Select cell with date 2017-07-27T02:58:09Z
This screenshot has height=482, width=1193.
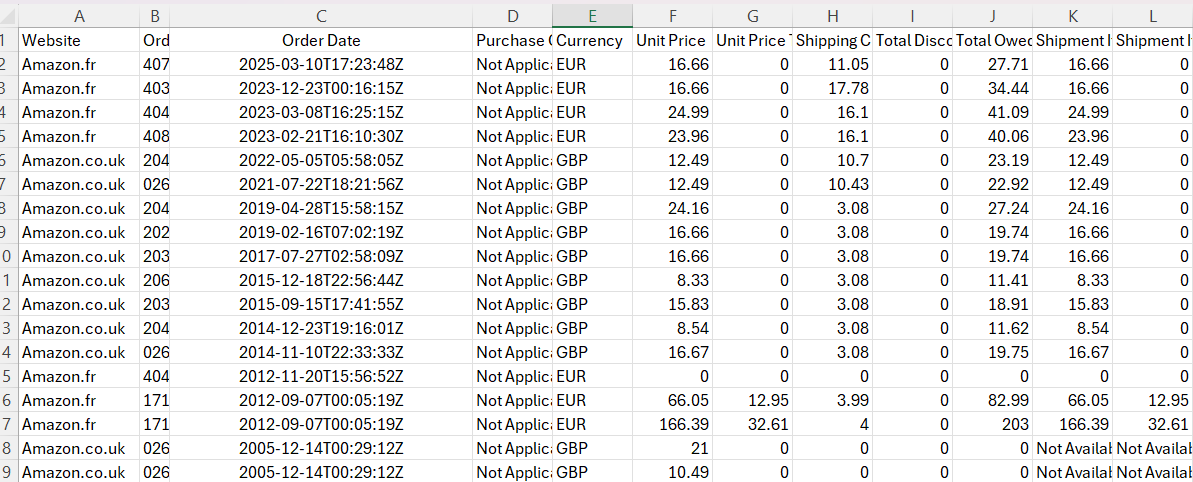pos(321,256)
